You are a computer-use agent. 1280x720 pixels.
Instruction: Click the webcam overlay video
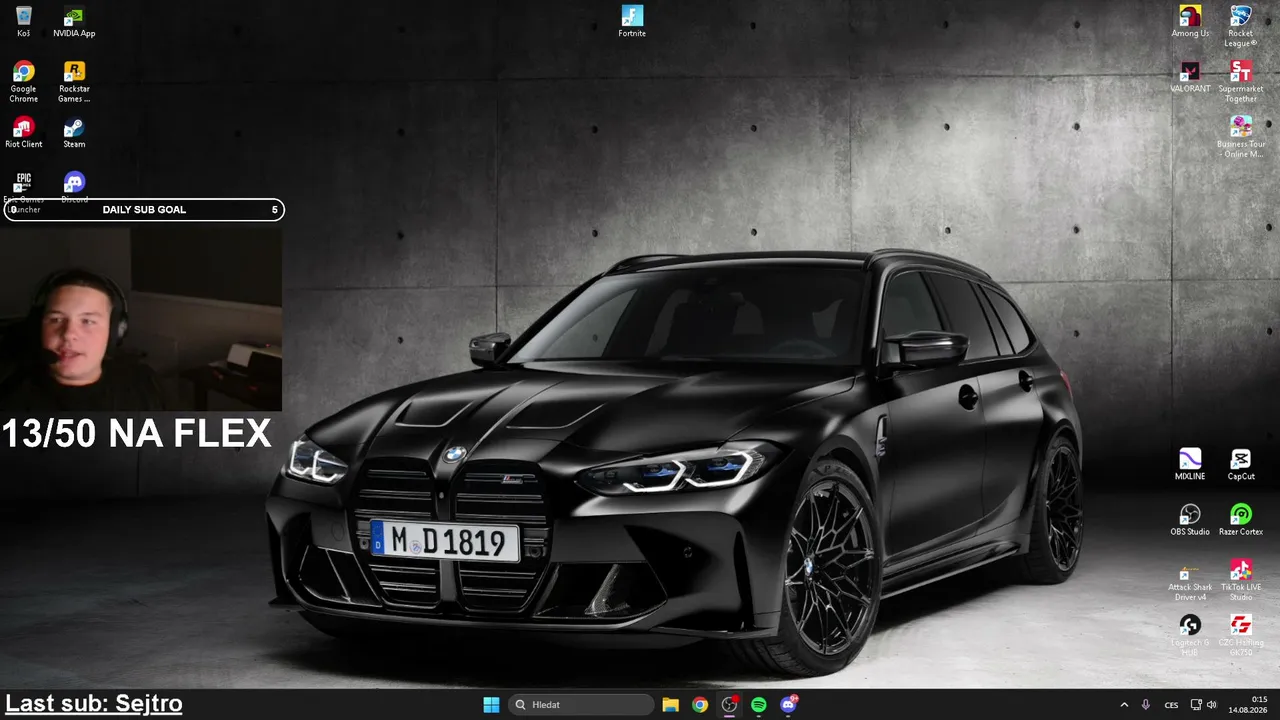(x=141, y=318)
